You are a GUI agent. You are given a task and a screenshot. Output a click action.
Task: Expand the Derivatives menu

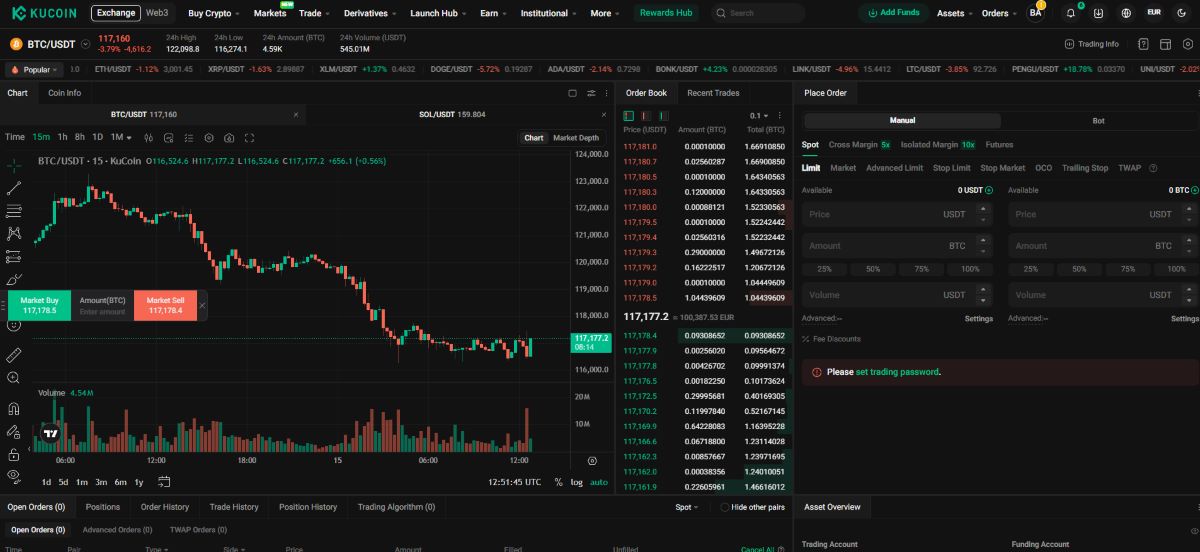pyautogui.click(x=370, y=13)
